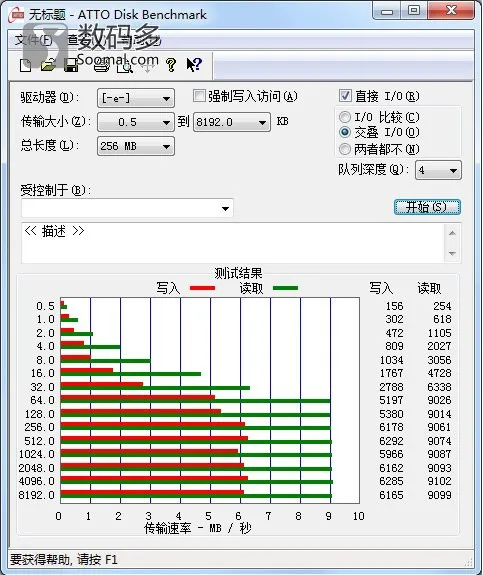The width and height of the screenshot is (483, 575).
Task: Open the 驱动器 drive dropdown
Action: coord(136,98)
